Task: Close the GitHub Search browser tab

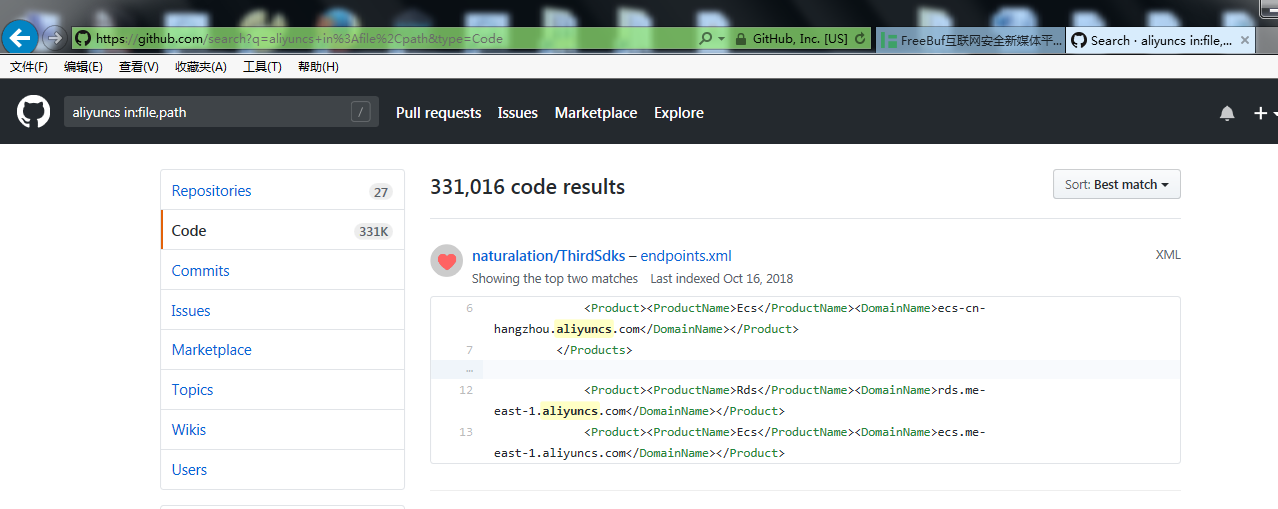Action: (x=1245, y=40)
